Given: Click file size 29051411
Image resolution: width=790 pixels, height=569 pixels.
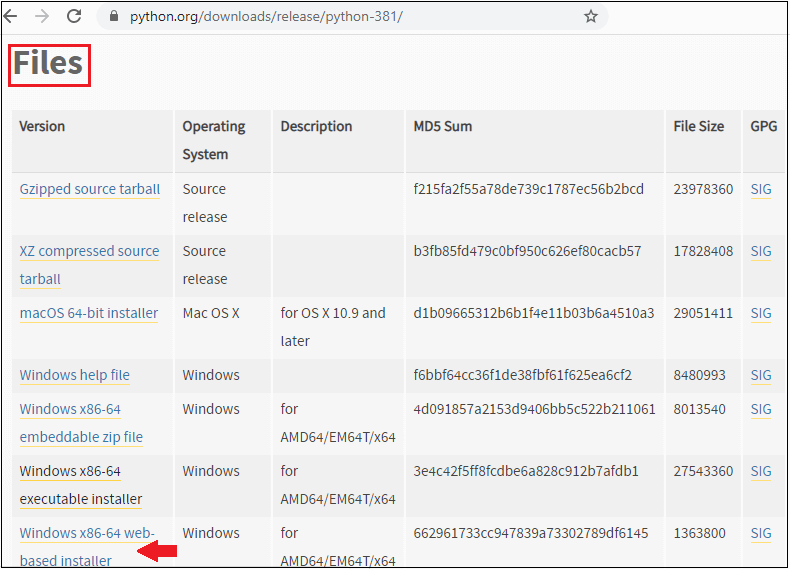Looking at the screenshot, I should [703, 313].
